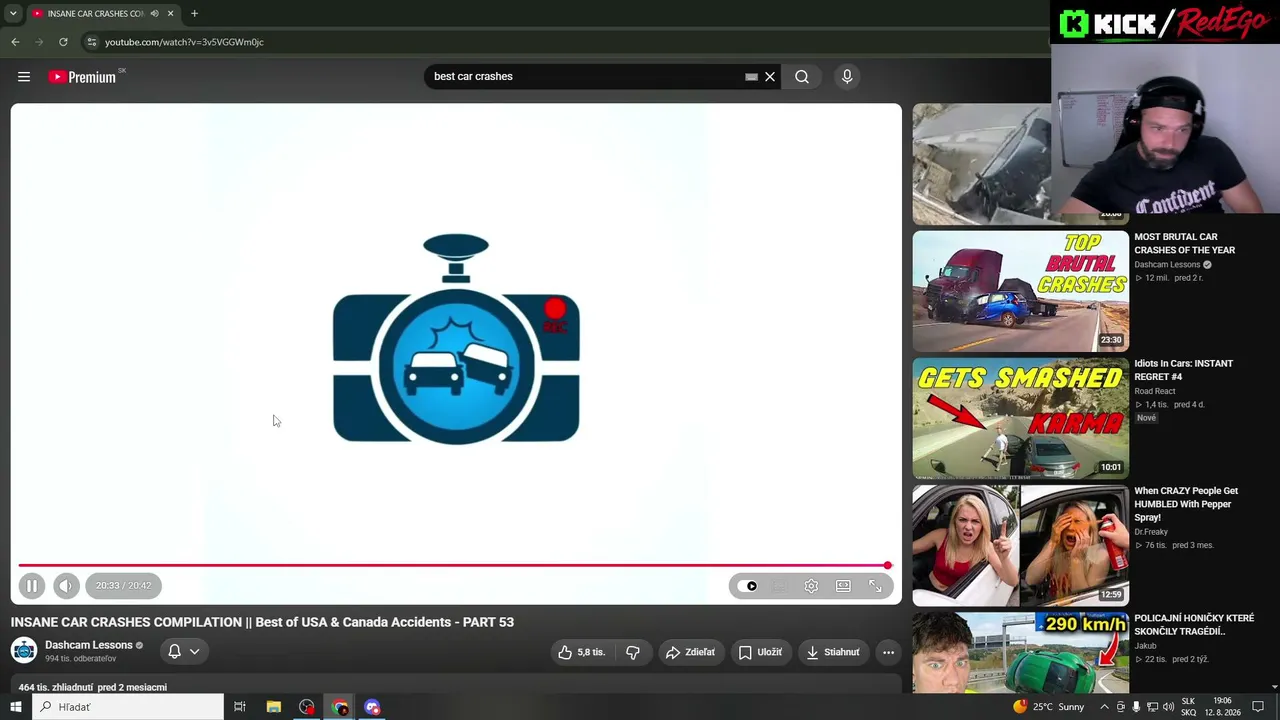This screenshot has width=1280, height=720.
Task: Open MOST BRUTAL CAR CRASHES thumbnail
Action: [x=1020, y=291]
